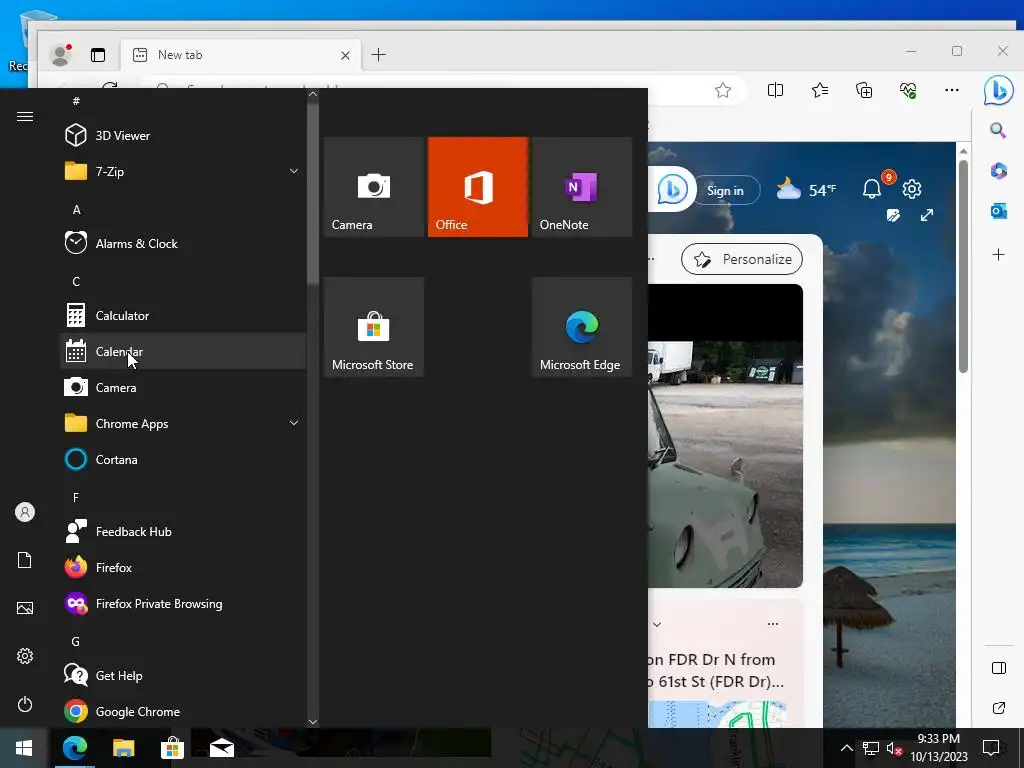Screen dimensions: 1024x768
Task: Open Settings gear in Start sidebar
Action: click(25, 656)
